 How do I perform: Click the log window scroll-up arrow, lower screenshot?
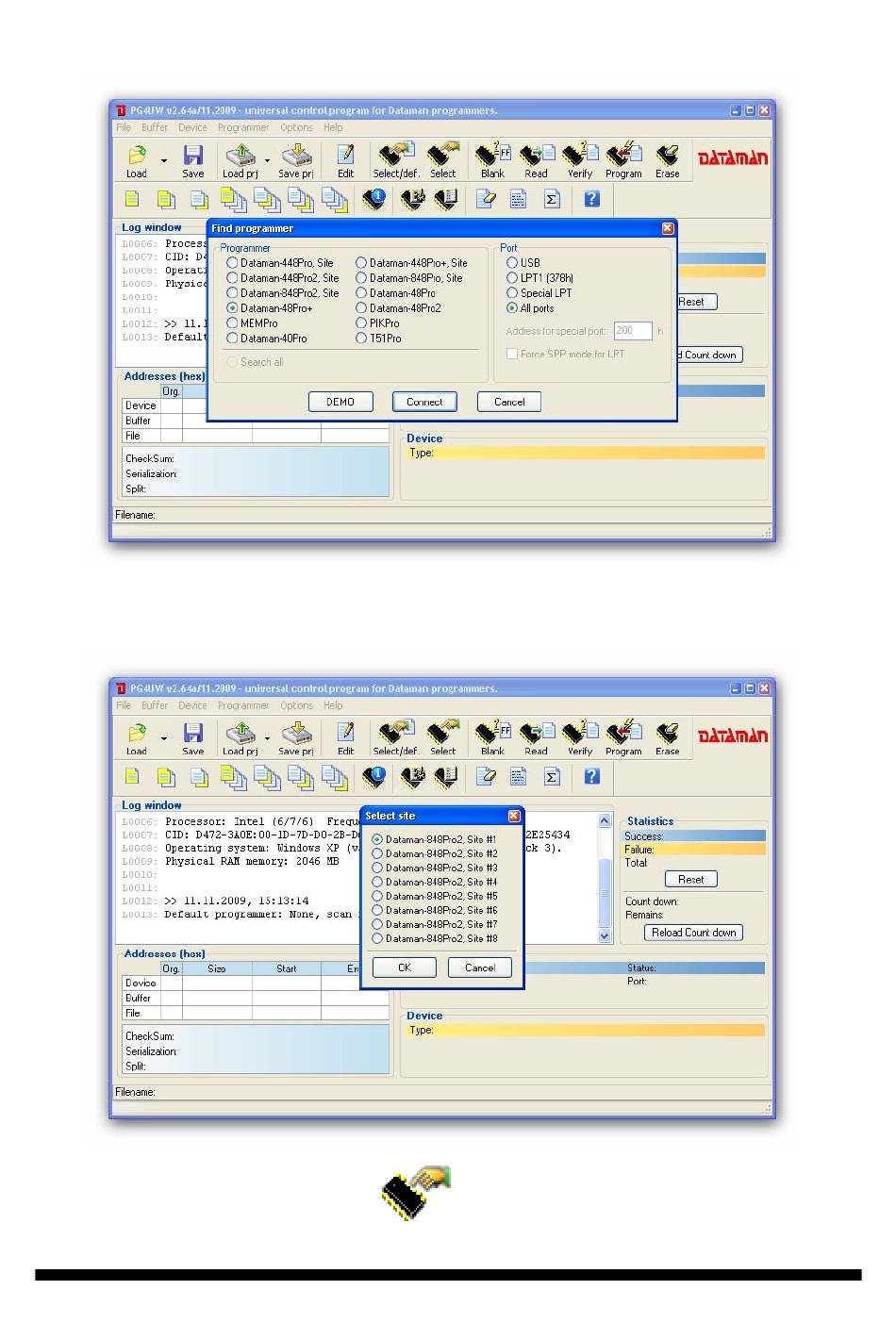(x=605, y=820)
